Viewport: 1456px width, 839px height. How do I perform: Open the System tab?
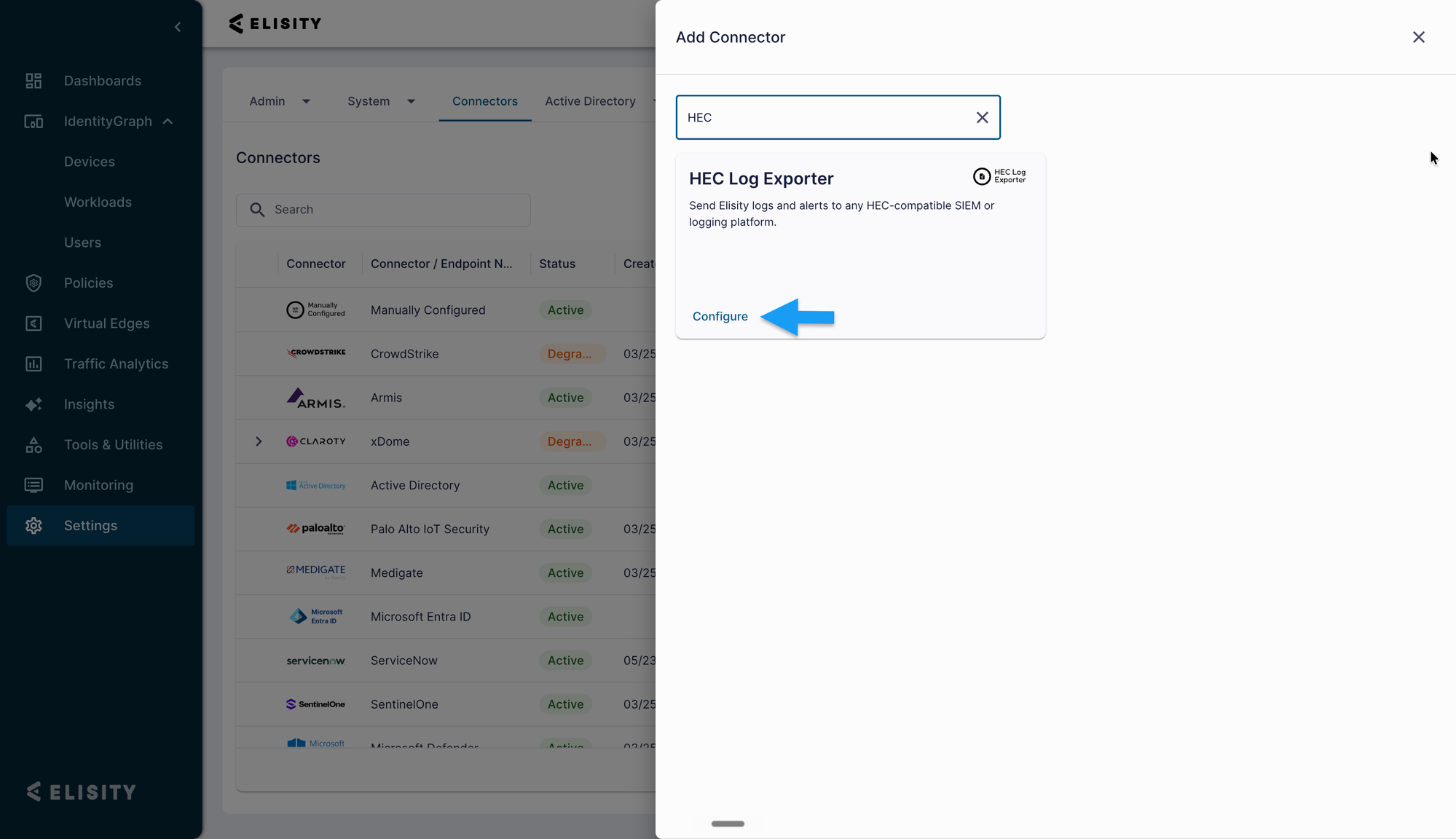point(369,101)
